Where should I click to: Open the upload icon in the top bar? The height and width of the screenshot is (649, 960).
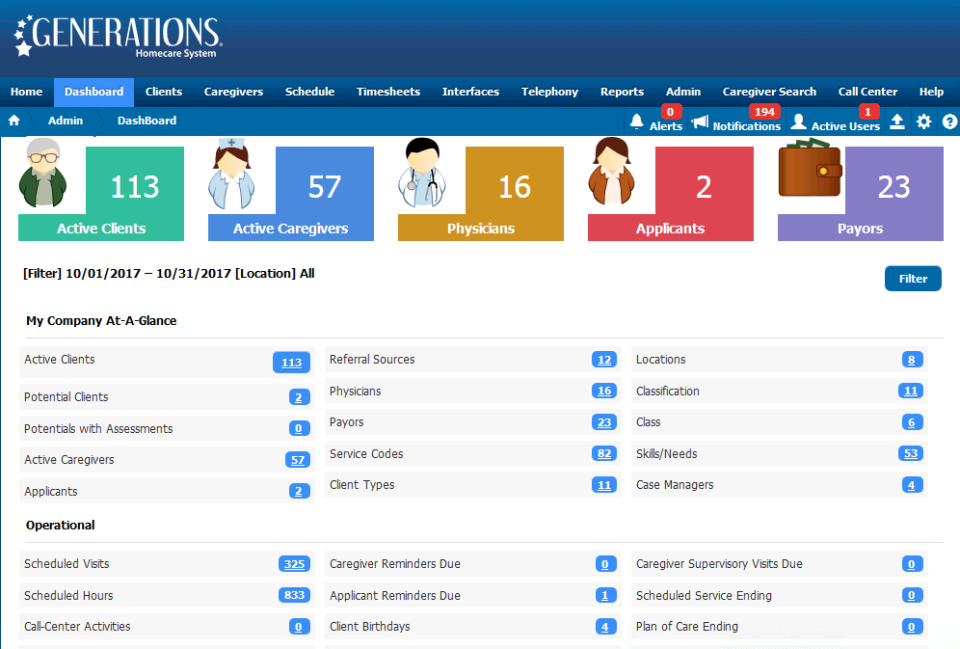pyautogui.click(x=897, y=121)
